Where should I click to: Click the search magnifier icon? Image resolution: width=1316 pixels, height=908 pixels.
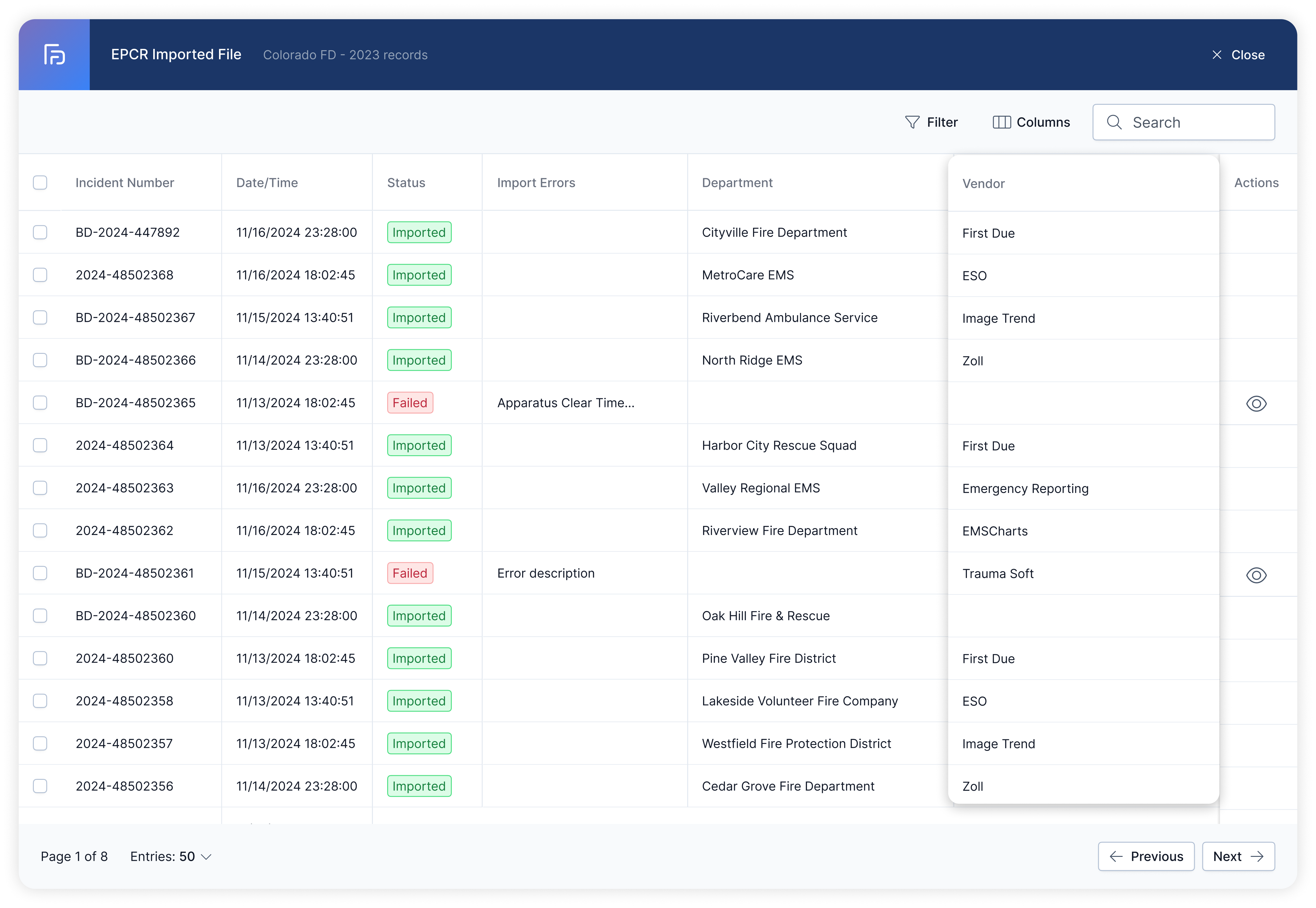[1115, 122]
